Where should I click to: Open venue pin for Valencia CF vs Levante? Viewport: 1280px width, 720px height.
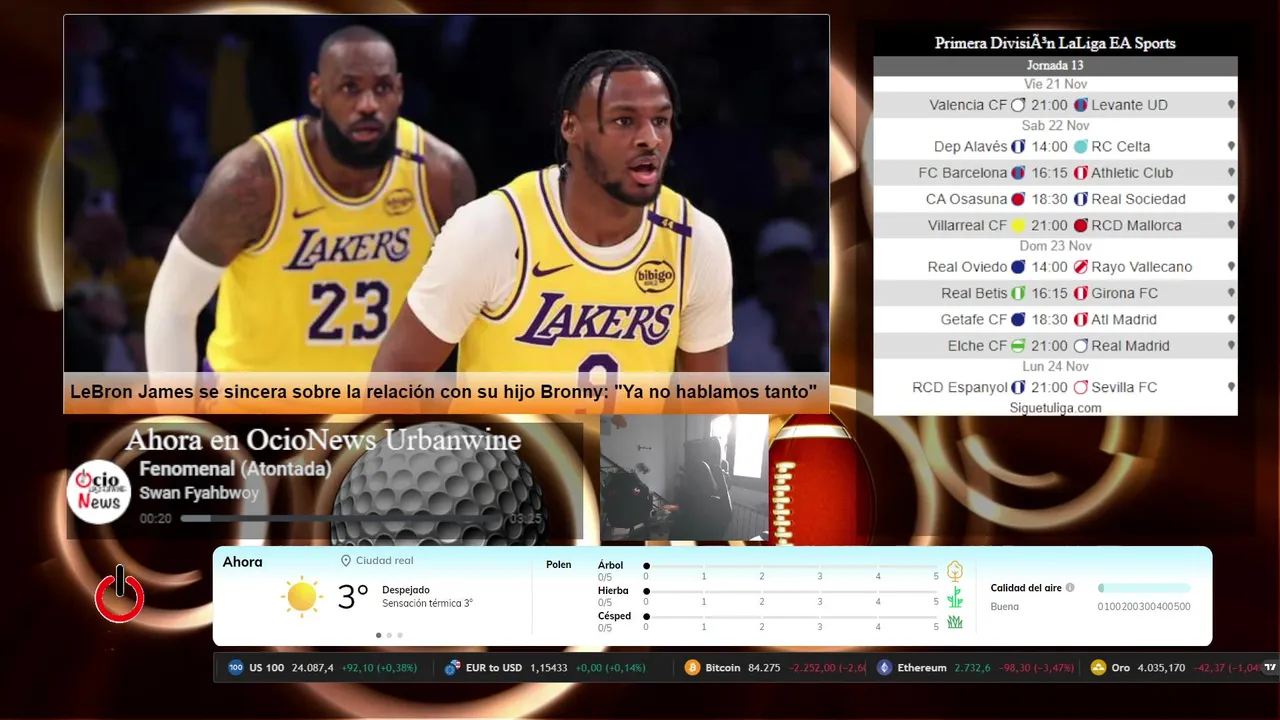point(1231,105)
